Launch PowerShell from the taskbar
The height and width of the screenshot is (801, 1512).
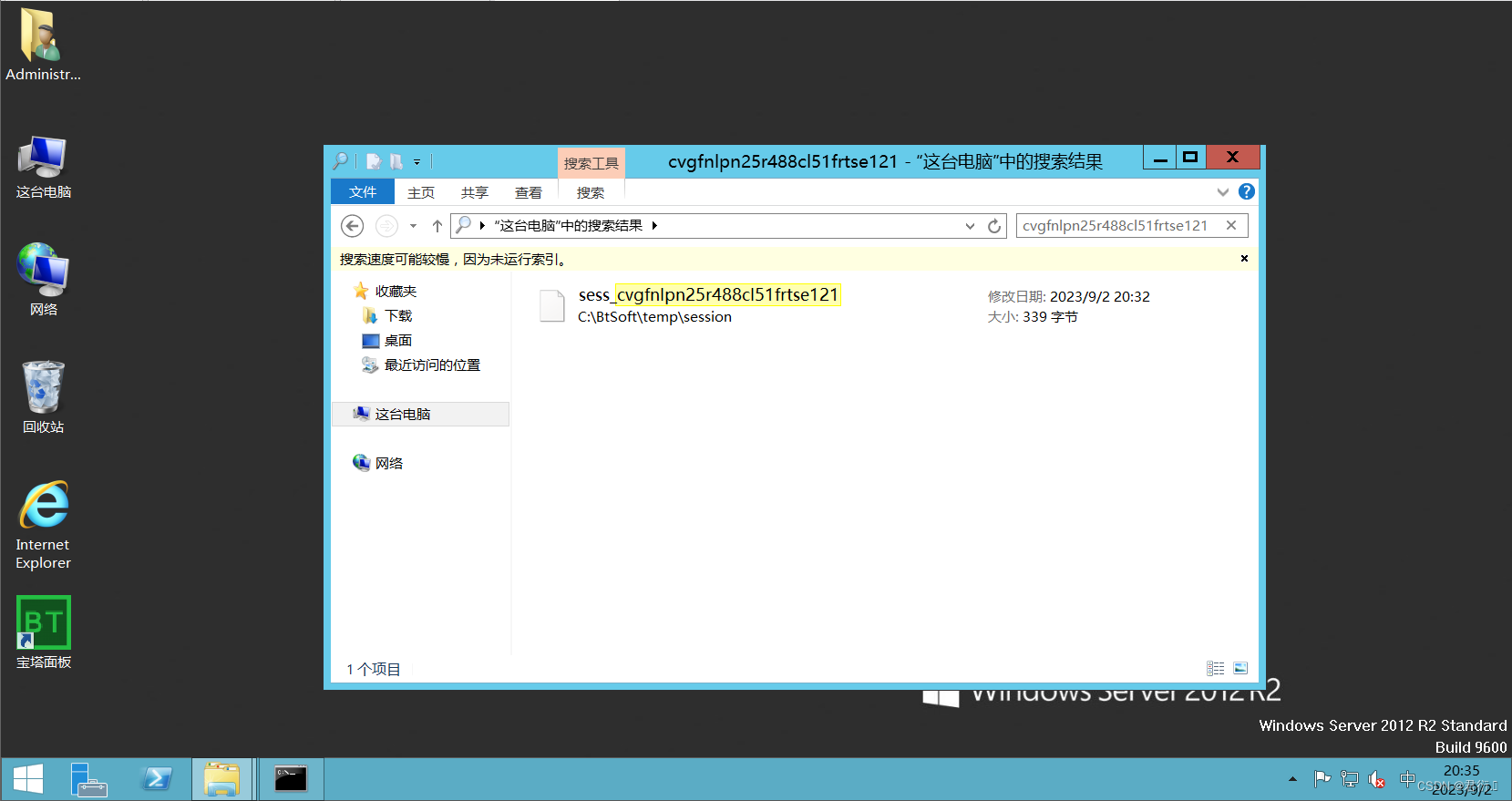[x=157, y=779]
